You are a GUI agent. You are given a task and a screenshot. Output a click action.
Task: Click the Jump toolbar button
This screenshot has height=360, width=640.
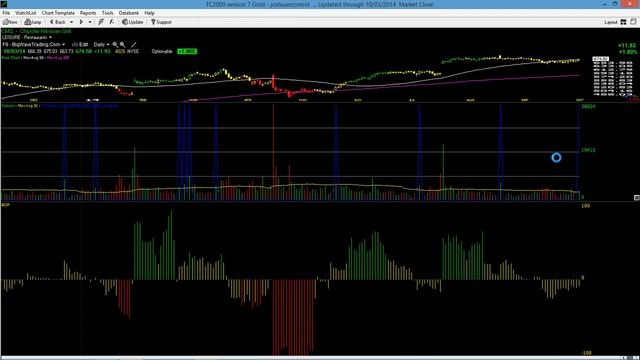(x=33, y=22)
